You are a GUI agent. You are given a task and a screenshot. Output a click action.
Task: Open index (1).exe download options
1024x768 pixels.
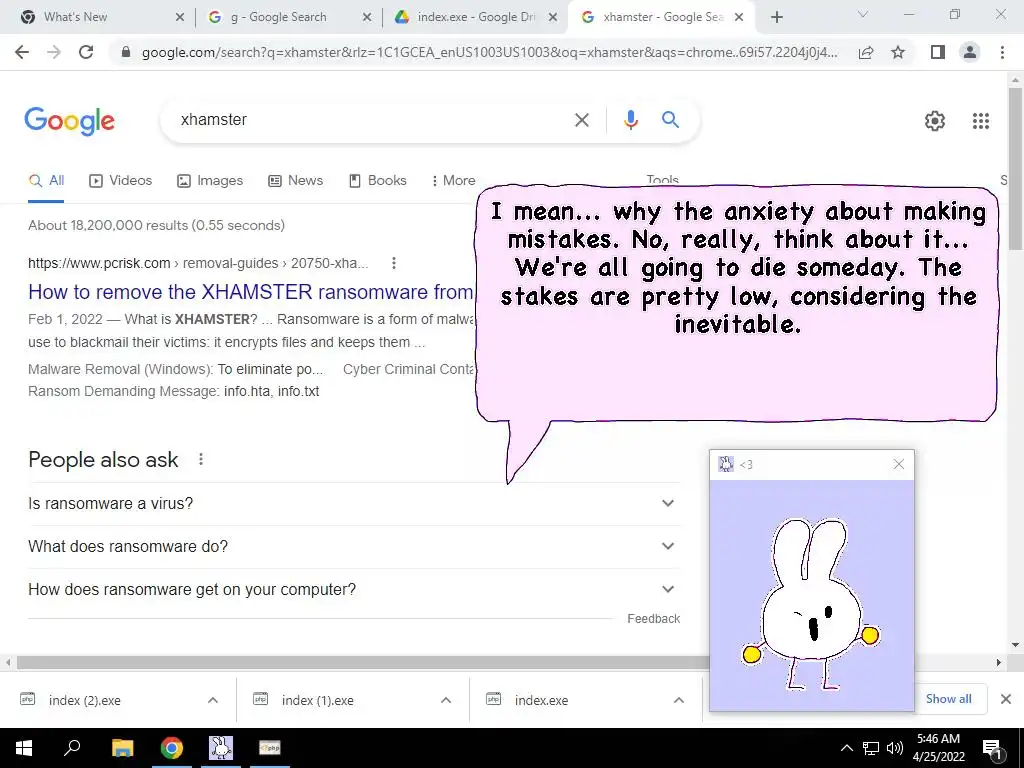coord(446,700)
